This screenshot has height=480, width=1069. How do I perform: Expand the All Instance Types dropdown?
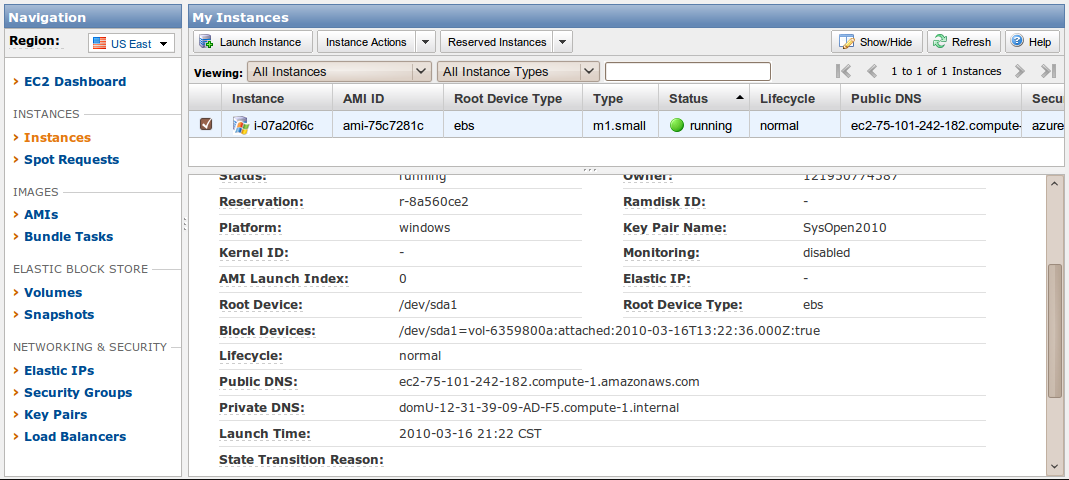coord(589,71)
